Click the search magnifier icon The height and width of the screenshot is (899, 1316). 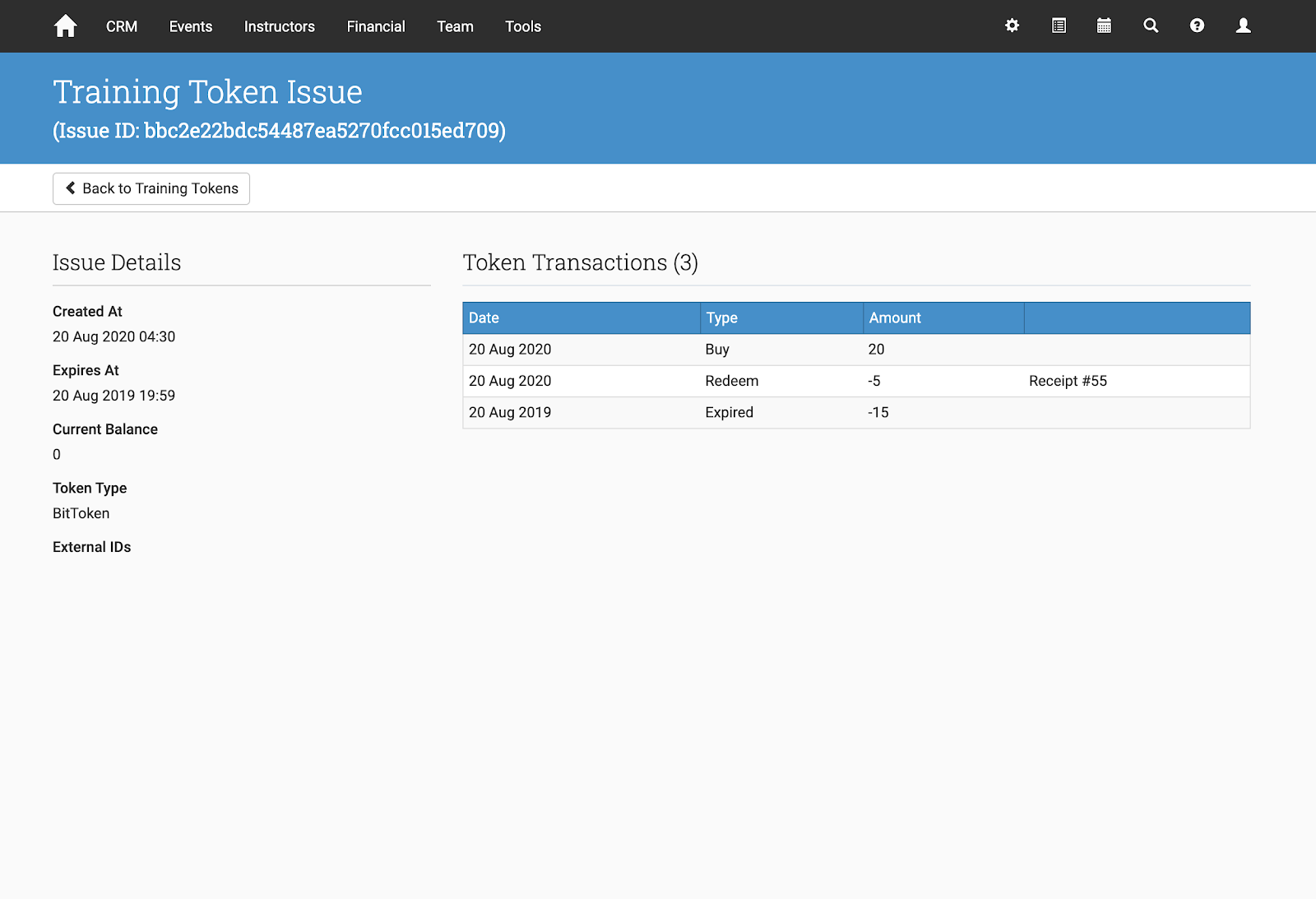[x=1151, y=25]
